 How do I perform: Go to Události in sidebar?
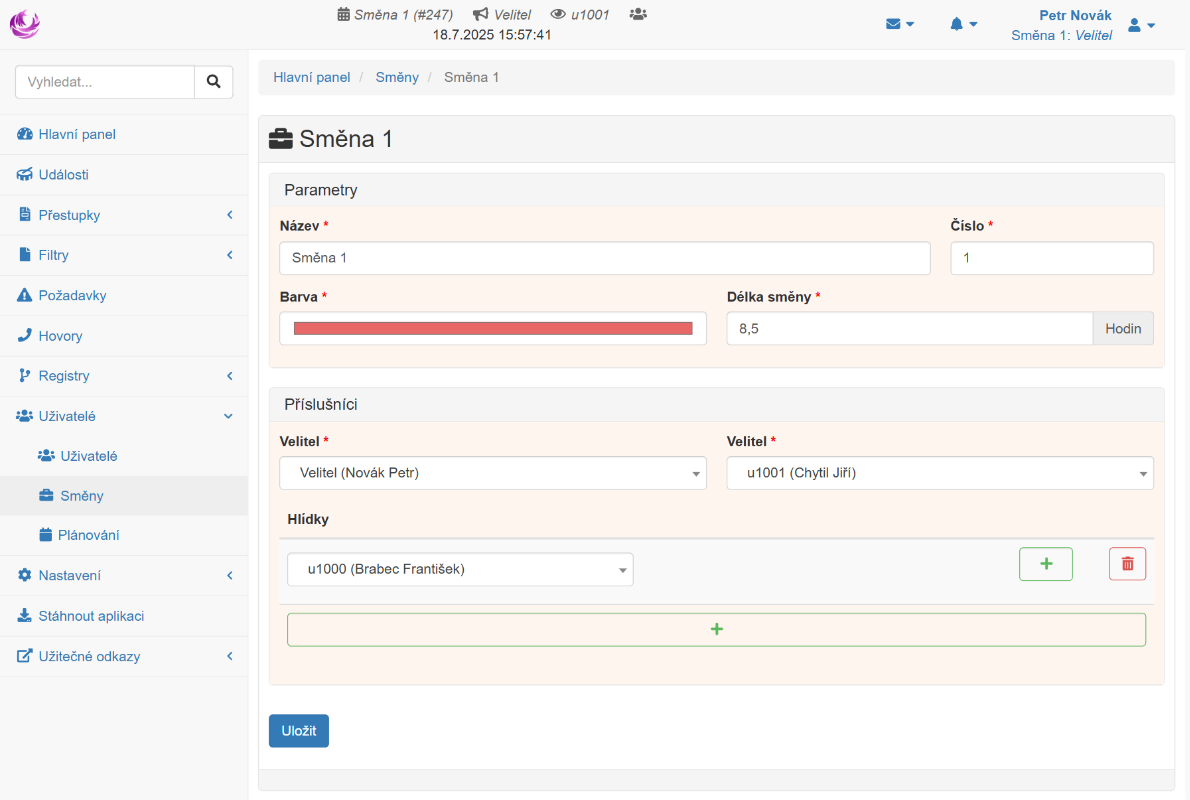pyautogui.click(x=63, y=175)
